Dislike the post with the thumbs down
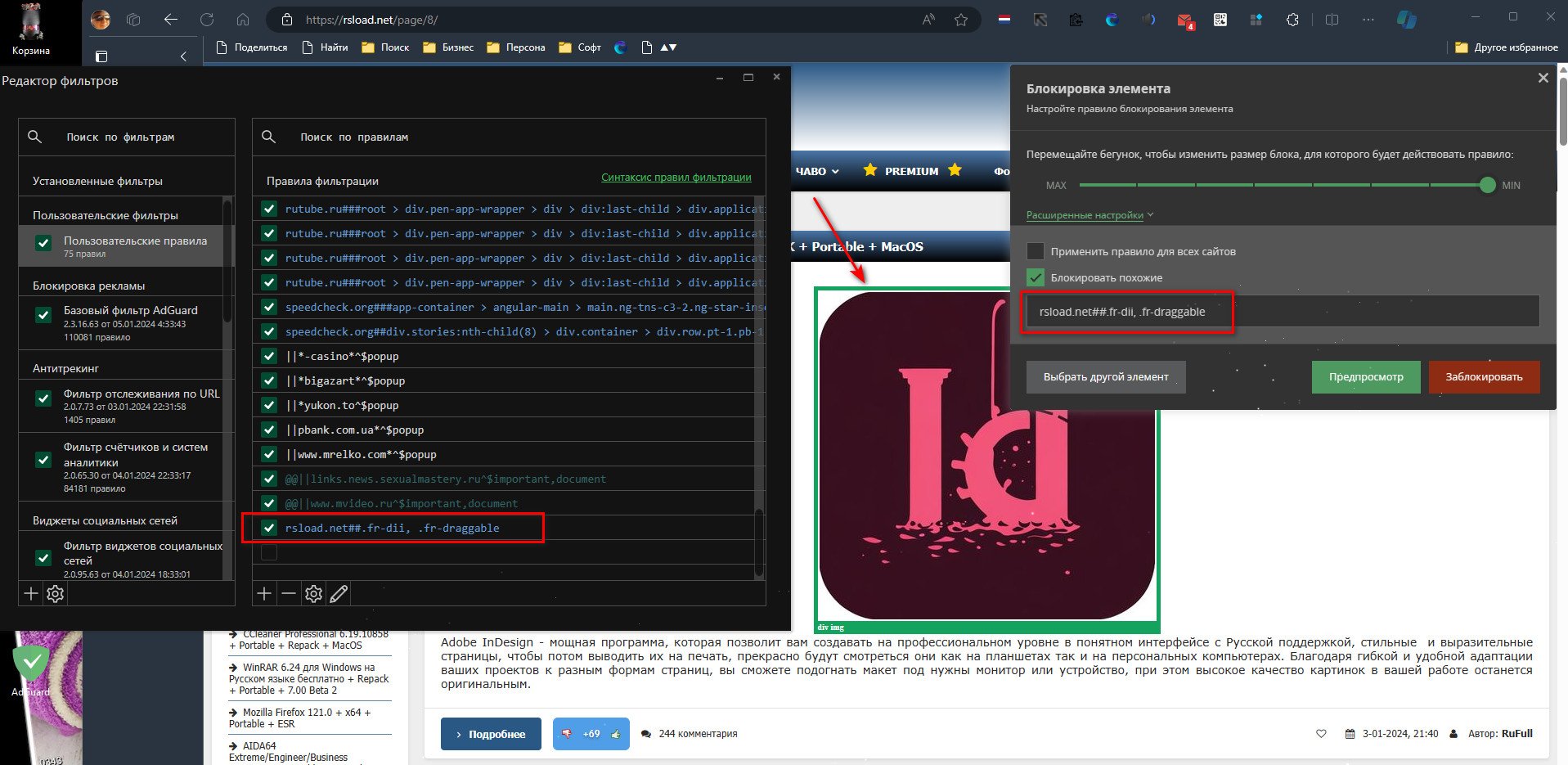Viewport: 1568px width, 765px height. click(x=566, y=734)
